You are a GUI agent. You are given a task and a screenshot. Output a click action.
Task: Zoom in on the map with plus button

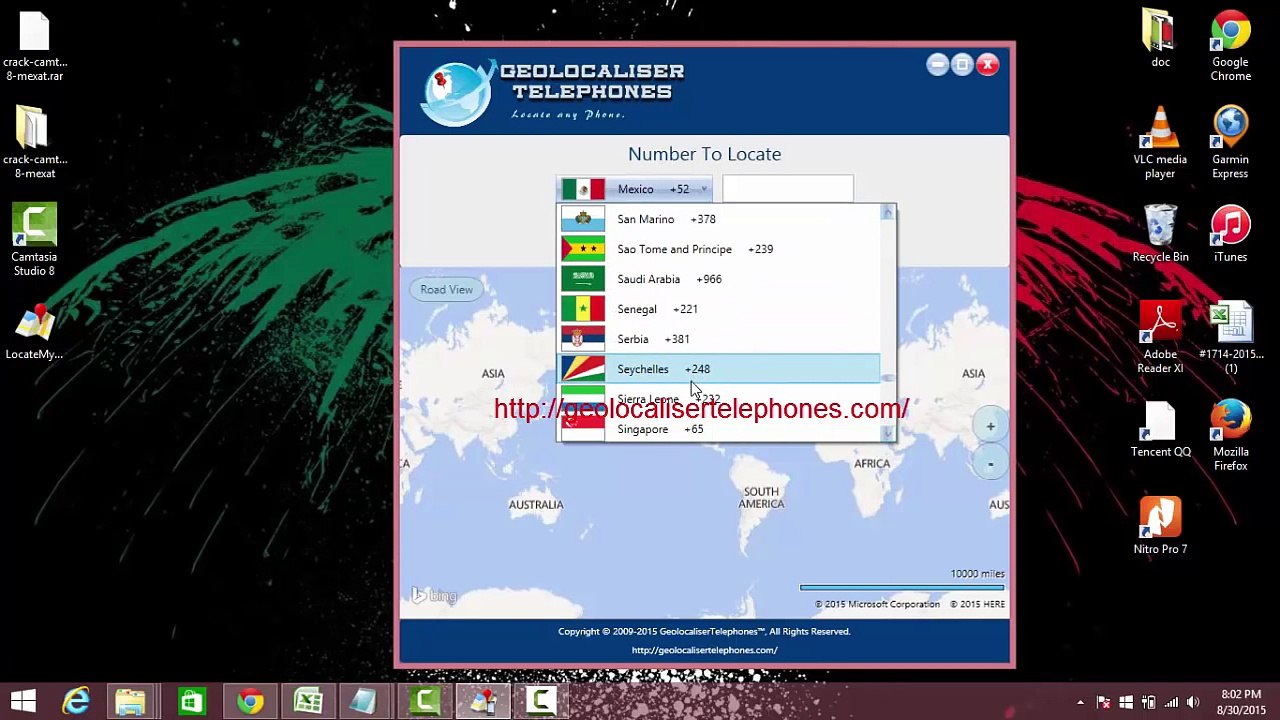[x=990, y=427]
